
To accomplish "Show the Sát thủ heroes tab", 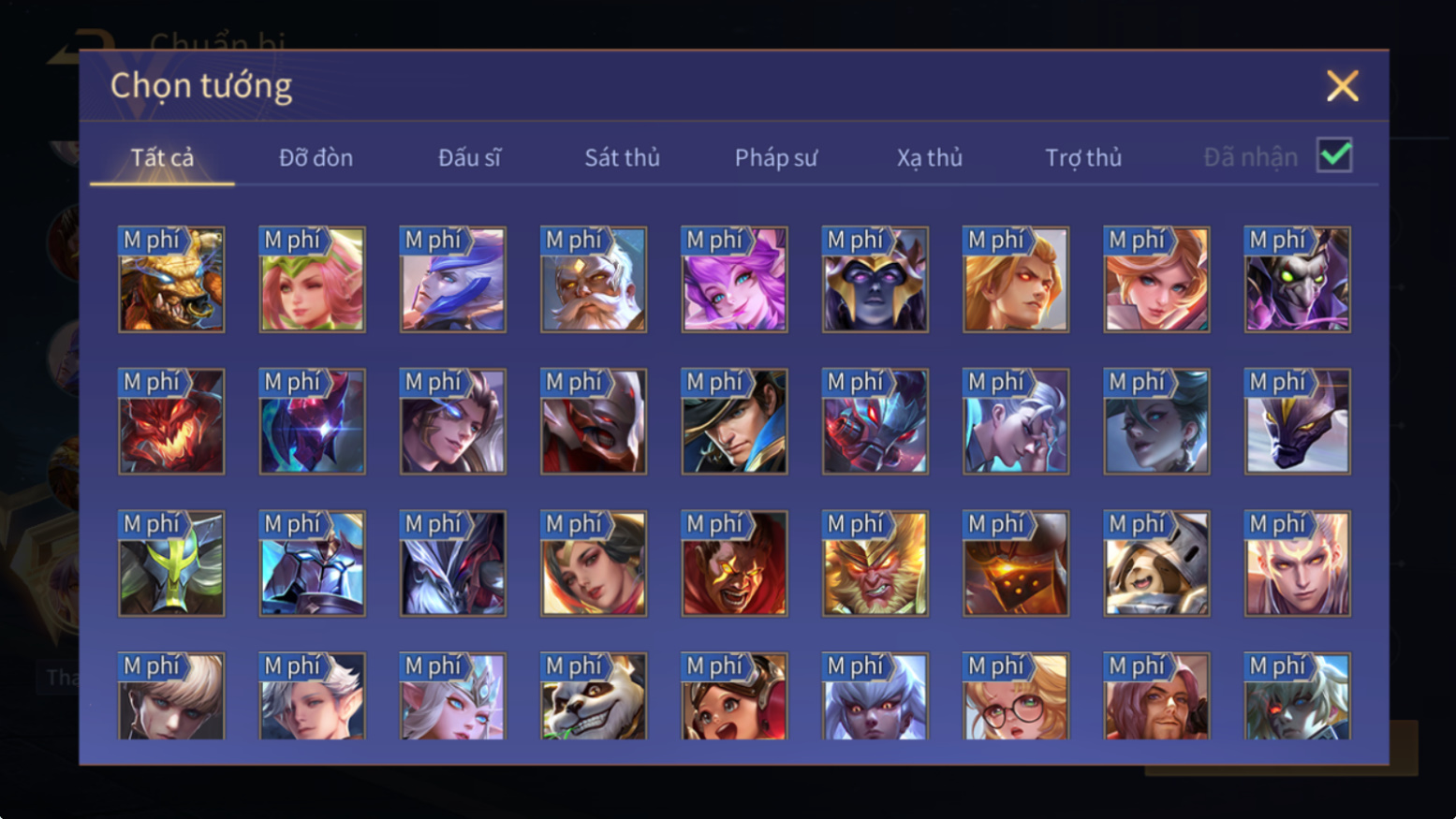I will click(623, 157).
